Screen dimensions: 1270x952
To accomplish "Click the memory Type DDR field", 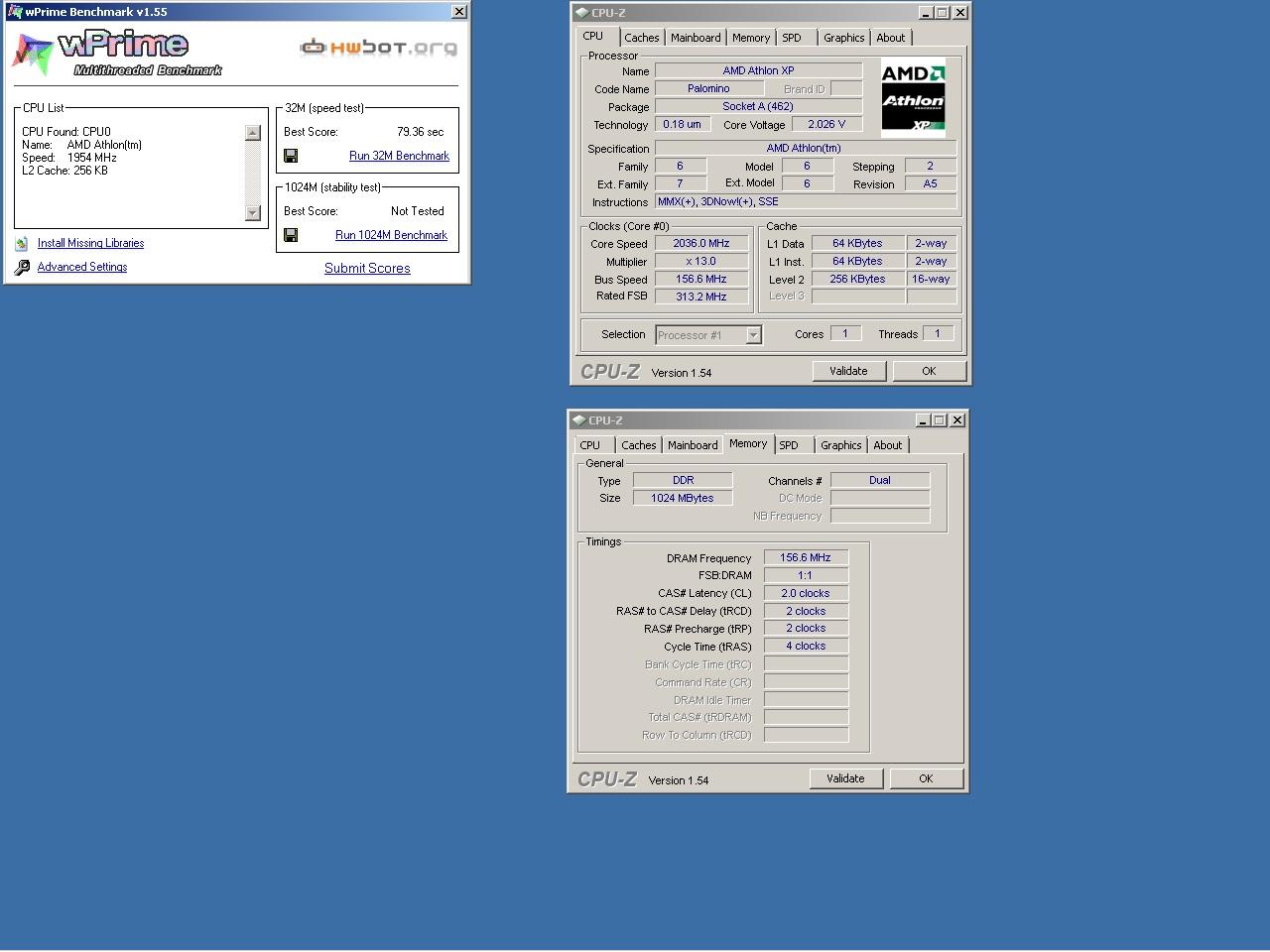I will tap(683, 480).
